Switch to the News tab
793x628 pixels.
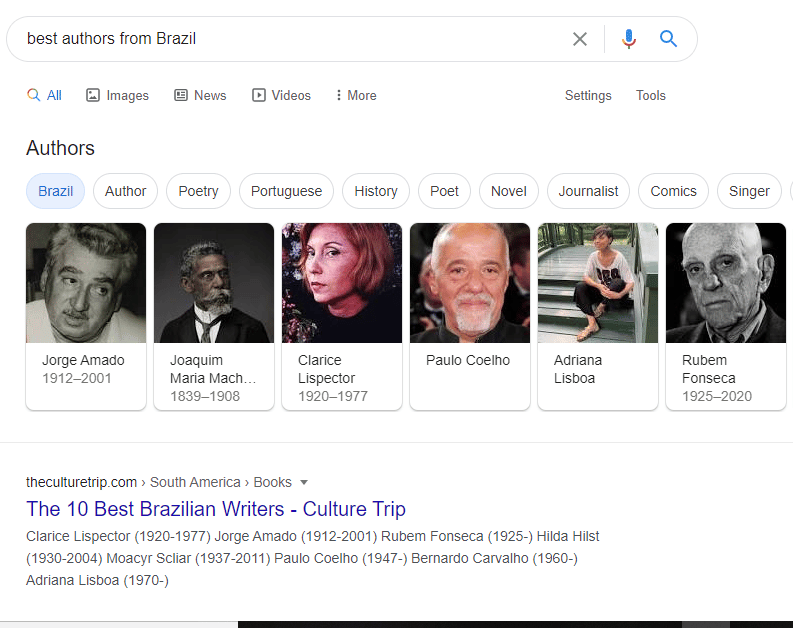[x=200, y=96]
